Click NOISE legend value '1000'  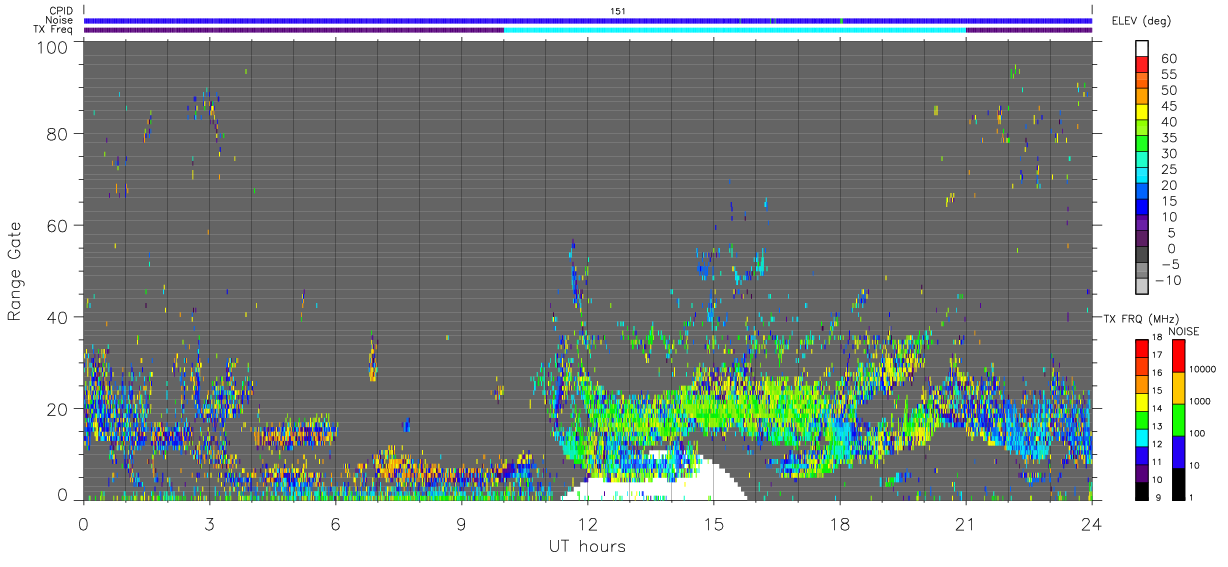pos(1200,401)
